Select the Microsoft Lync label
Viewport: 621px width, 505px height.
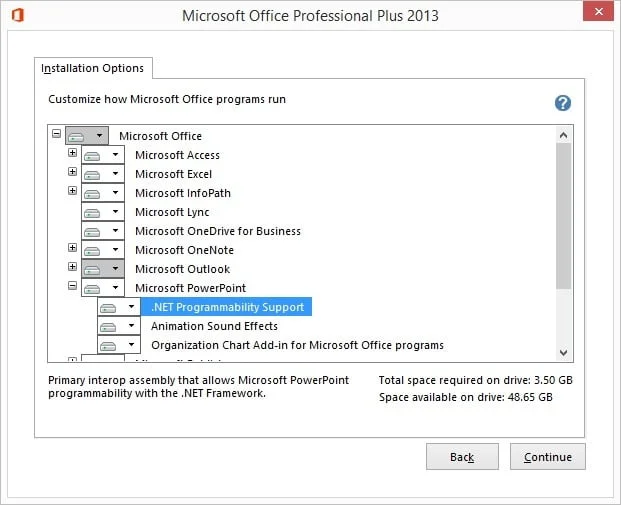tap(172, 212)
